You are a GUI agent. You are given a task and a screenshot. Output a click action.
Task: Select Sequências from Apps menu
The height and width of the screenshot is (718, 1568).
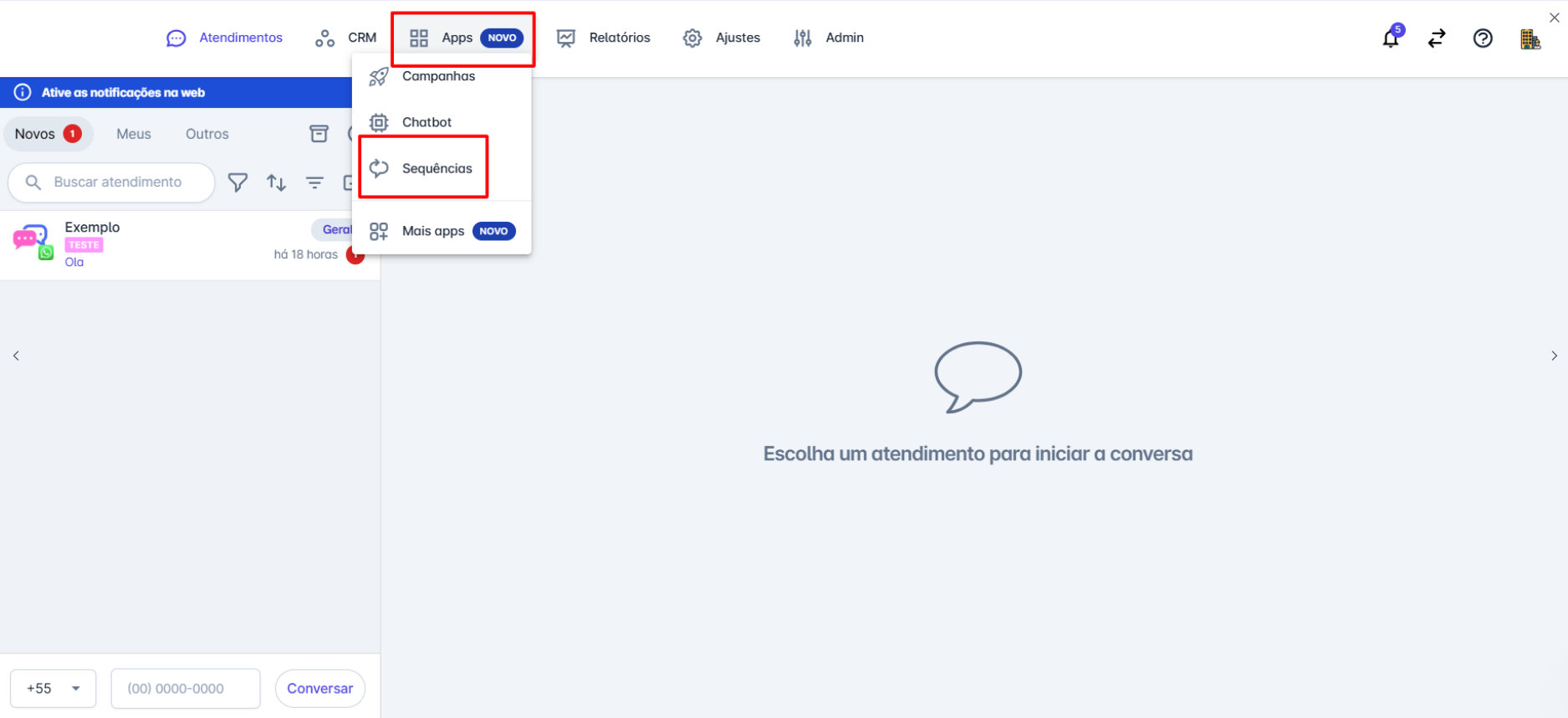[437, 168]
